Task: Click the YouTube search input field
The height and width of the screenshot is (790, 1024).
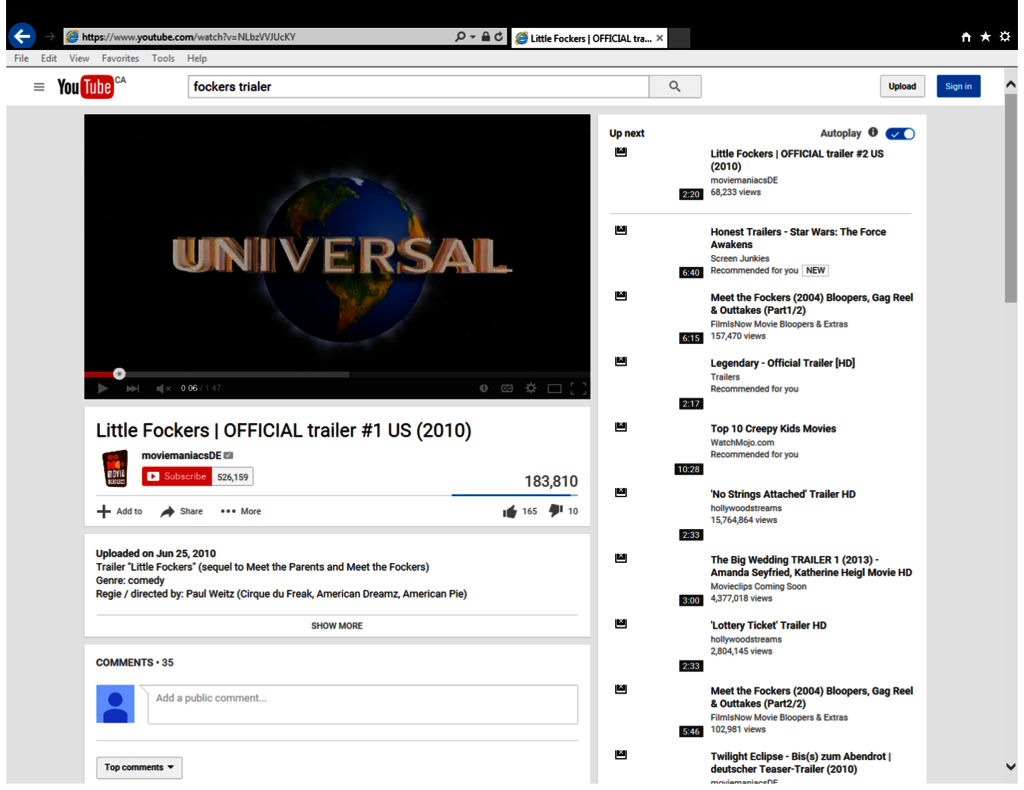Action: [x=419, y=86]
